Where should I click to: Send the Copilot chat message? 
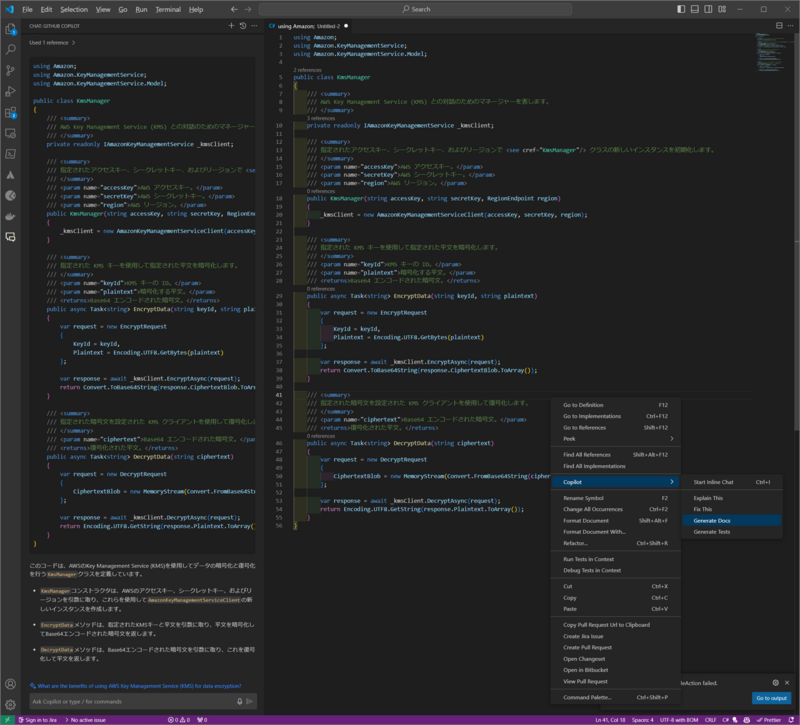249,702
